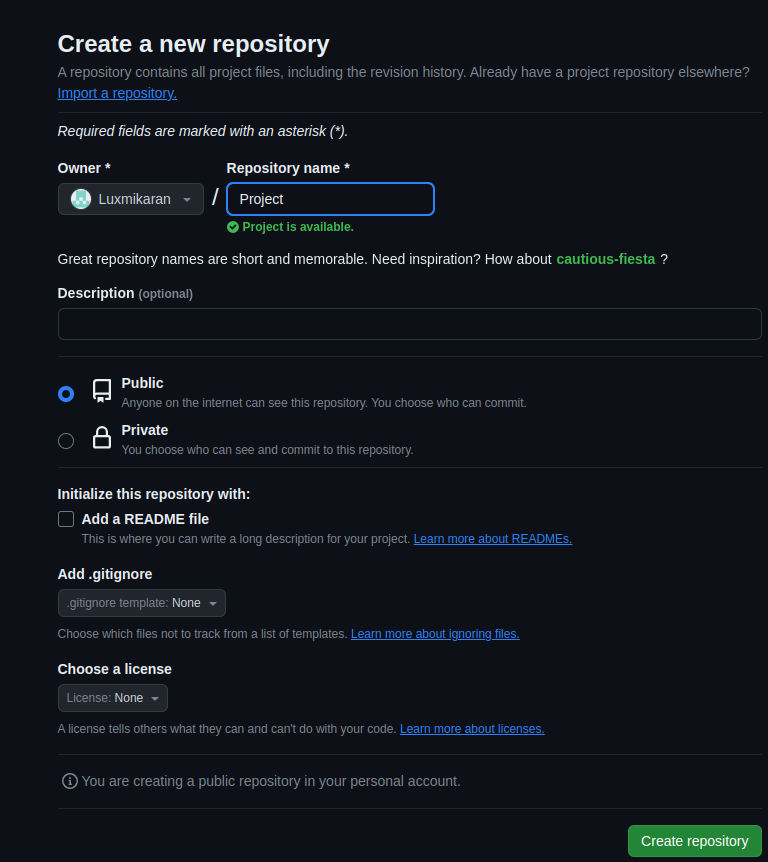
Task: Click the caret arrow on owner selector
Action: click(x=188, y=198)
